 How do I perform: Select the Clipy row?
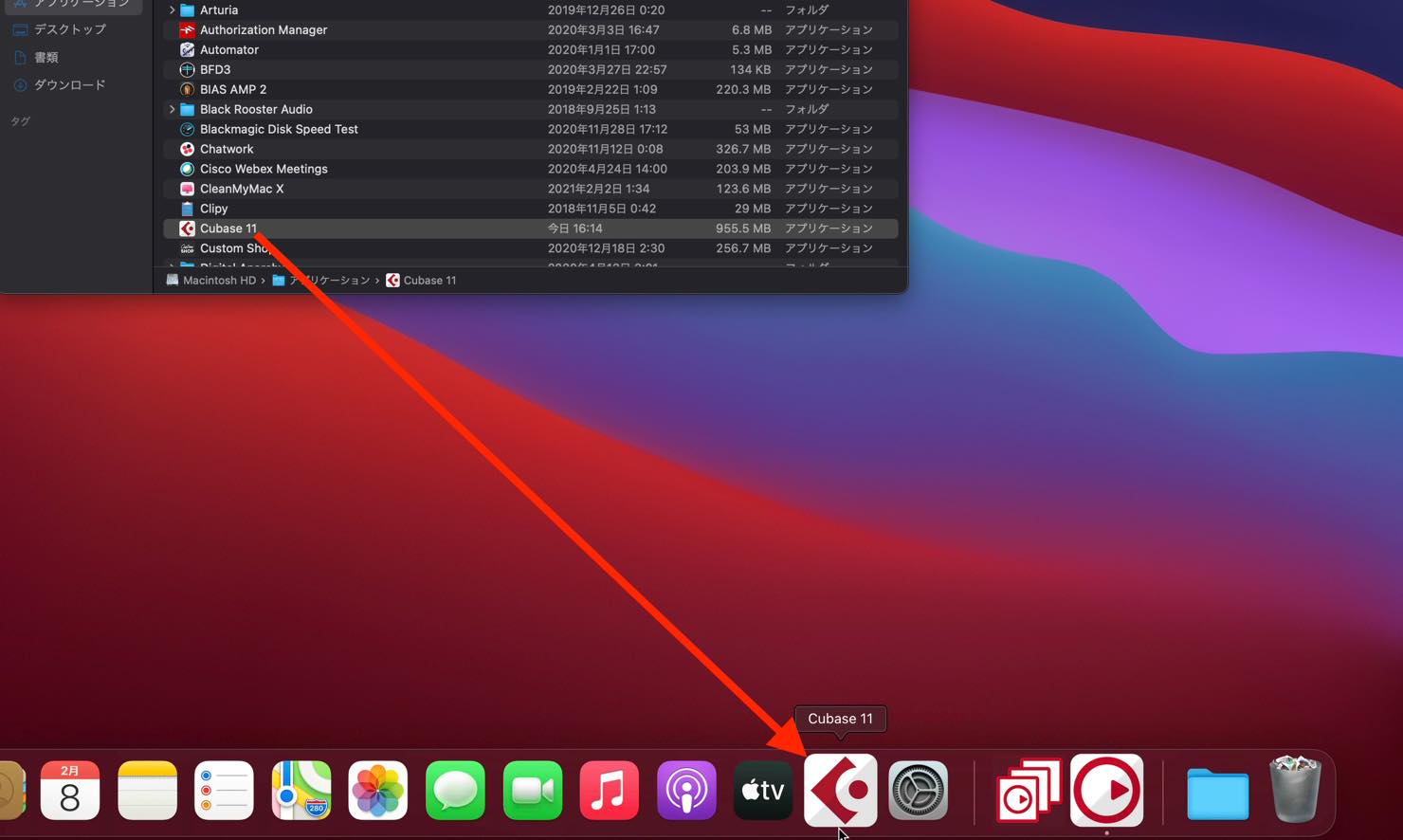530,209
